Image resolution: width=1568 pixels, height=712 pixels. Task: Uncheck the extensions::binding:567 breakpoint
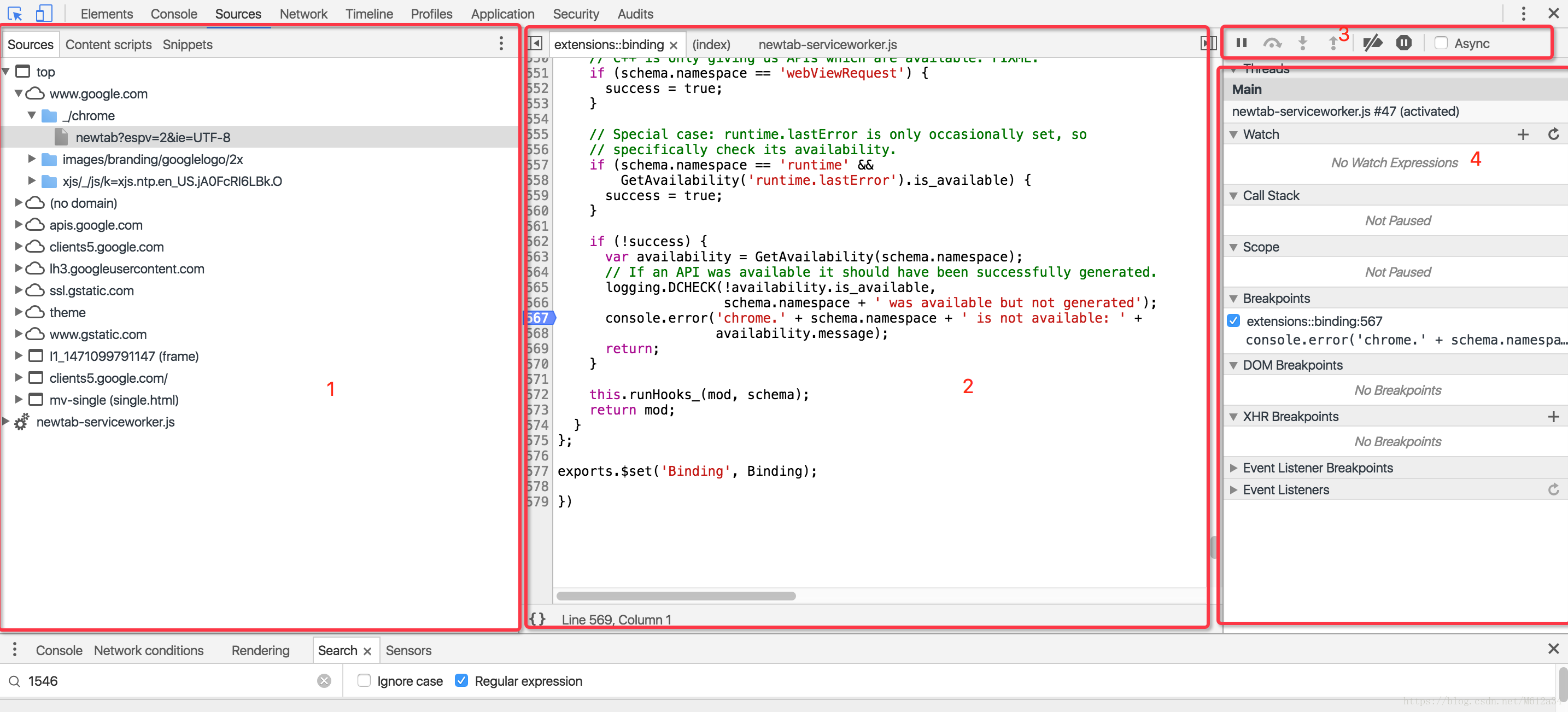click(1233, 321)
